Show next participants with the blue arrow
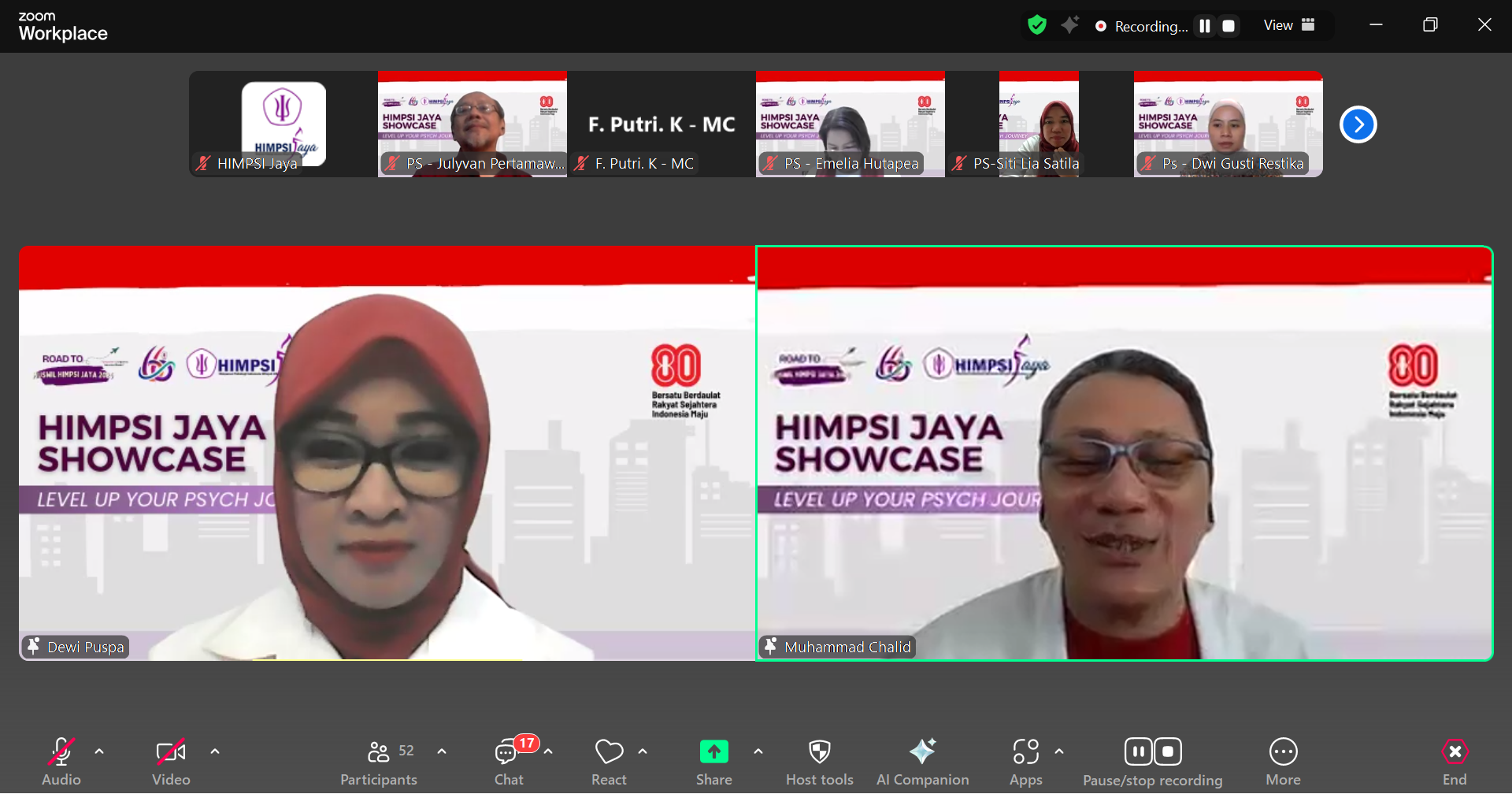1512x794 pixels. coord(1358,124)
